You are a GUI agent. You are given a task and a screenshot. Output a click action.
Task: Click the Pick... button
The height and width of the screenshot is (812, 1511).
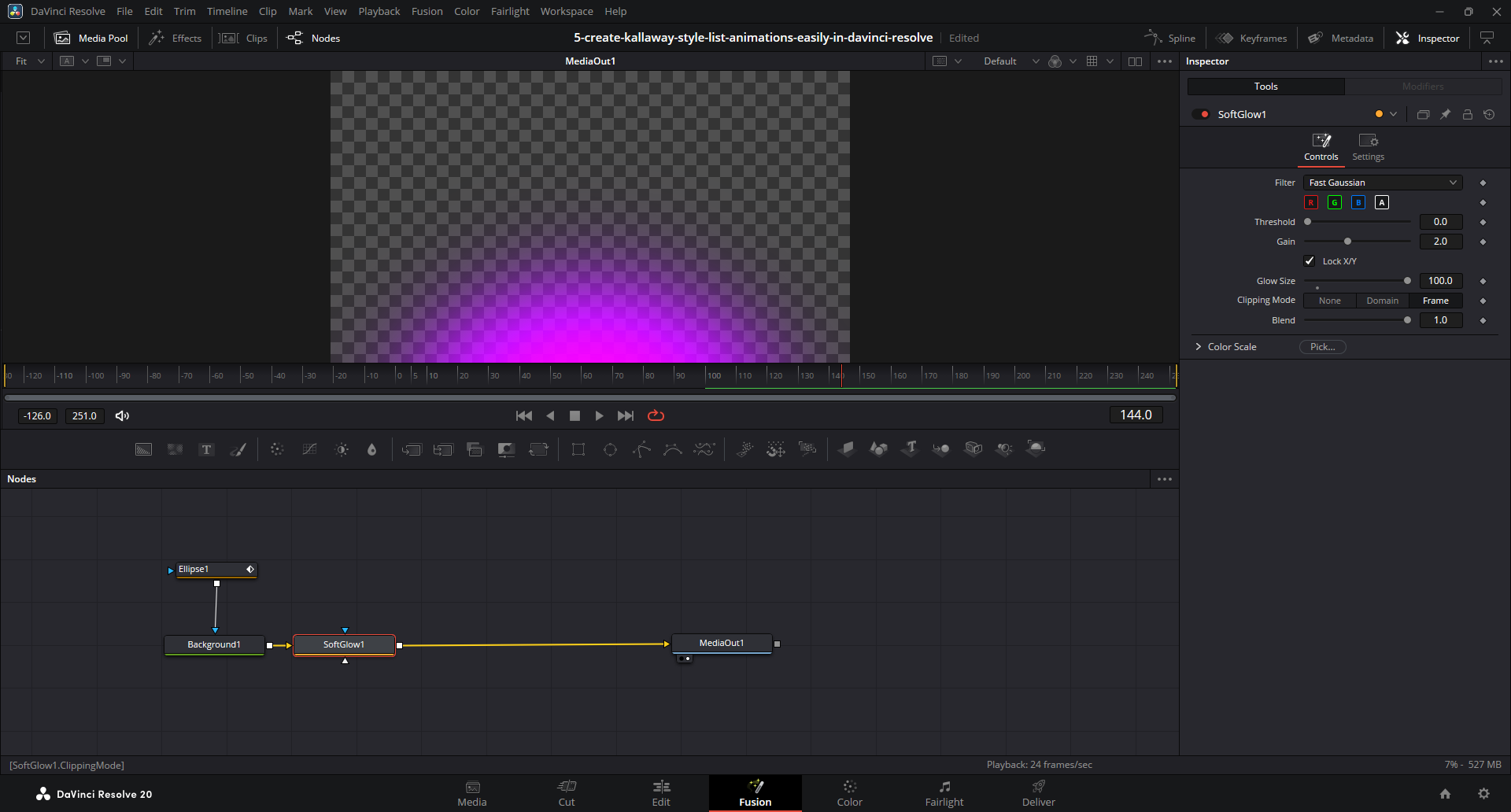tap(1322, 347)
